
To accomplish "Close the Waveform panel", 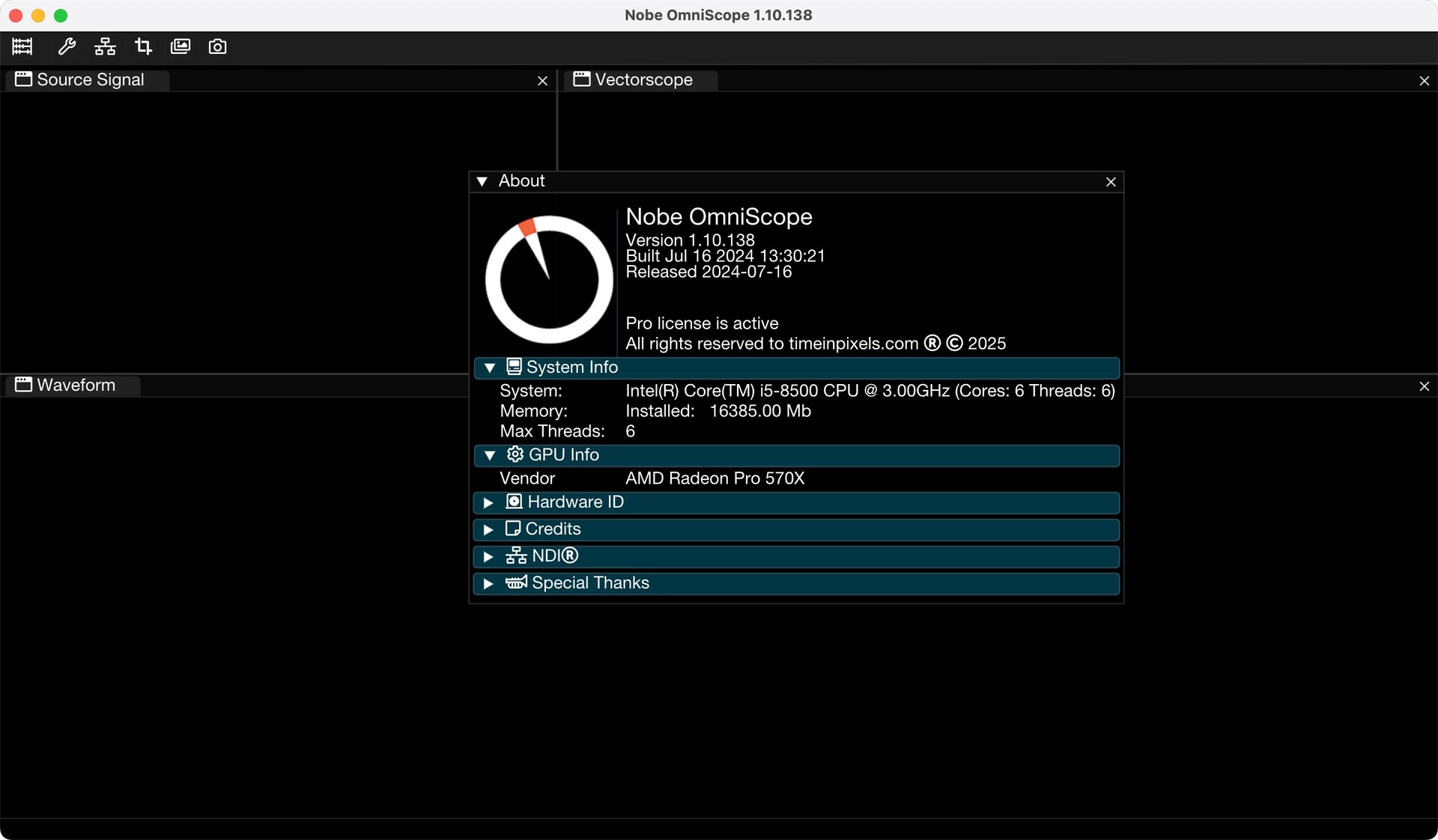I will coord(1425,386).
